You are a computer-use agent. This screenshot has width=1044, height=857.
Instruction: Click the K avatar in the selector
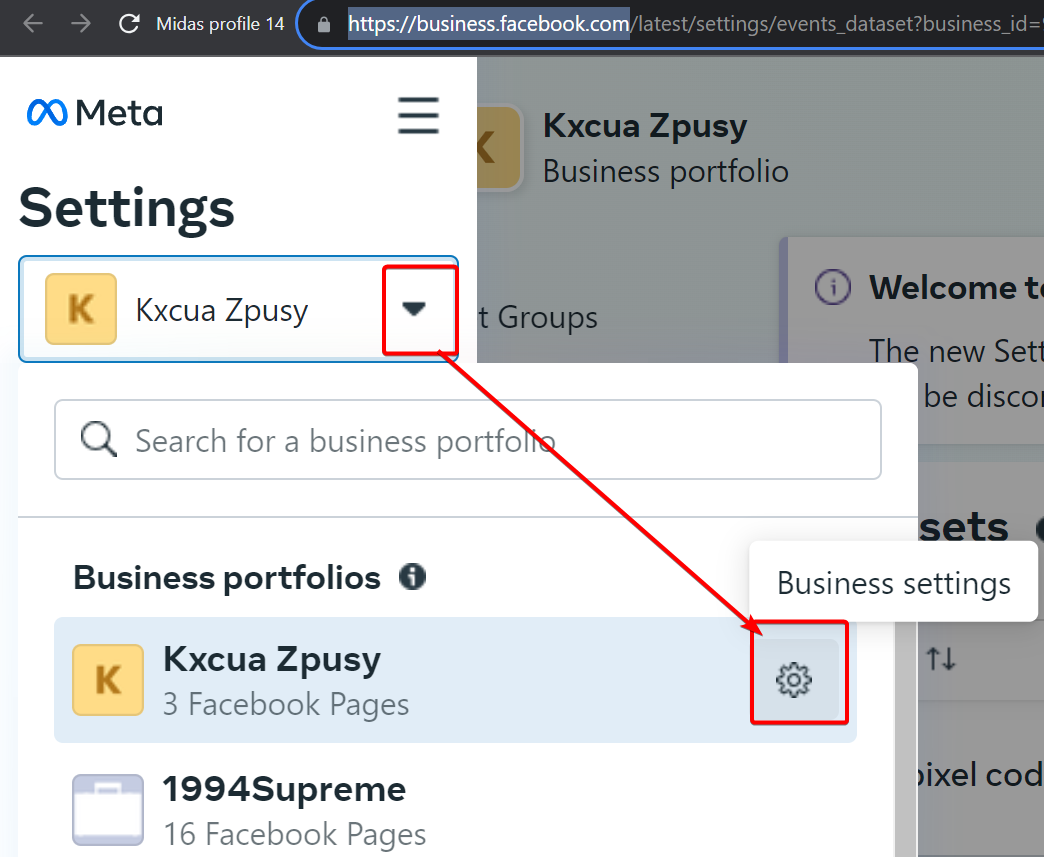tap(81, 309)
